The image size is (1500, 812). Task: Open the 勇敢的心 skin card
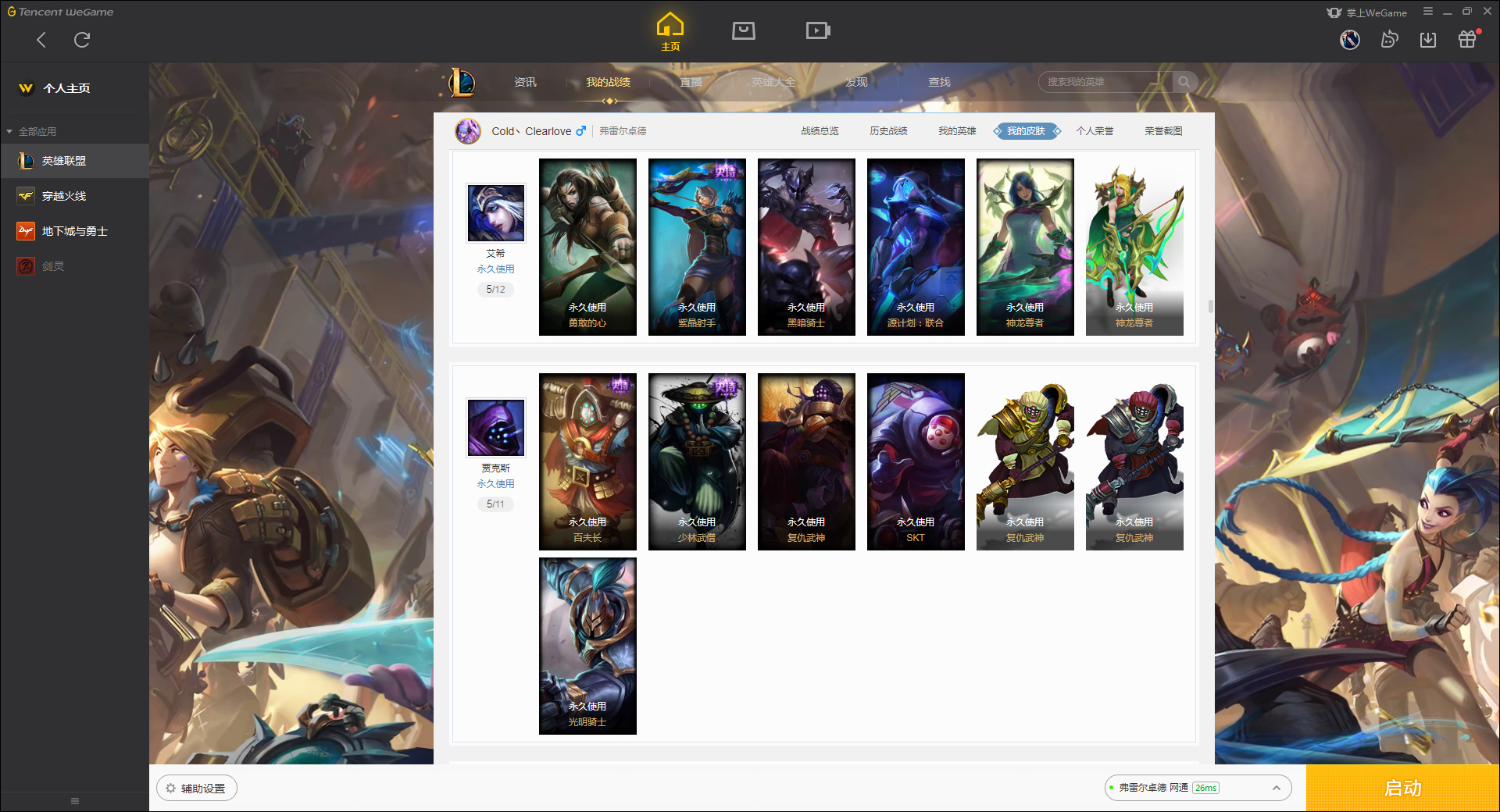pos(587,248)
